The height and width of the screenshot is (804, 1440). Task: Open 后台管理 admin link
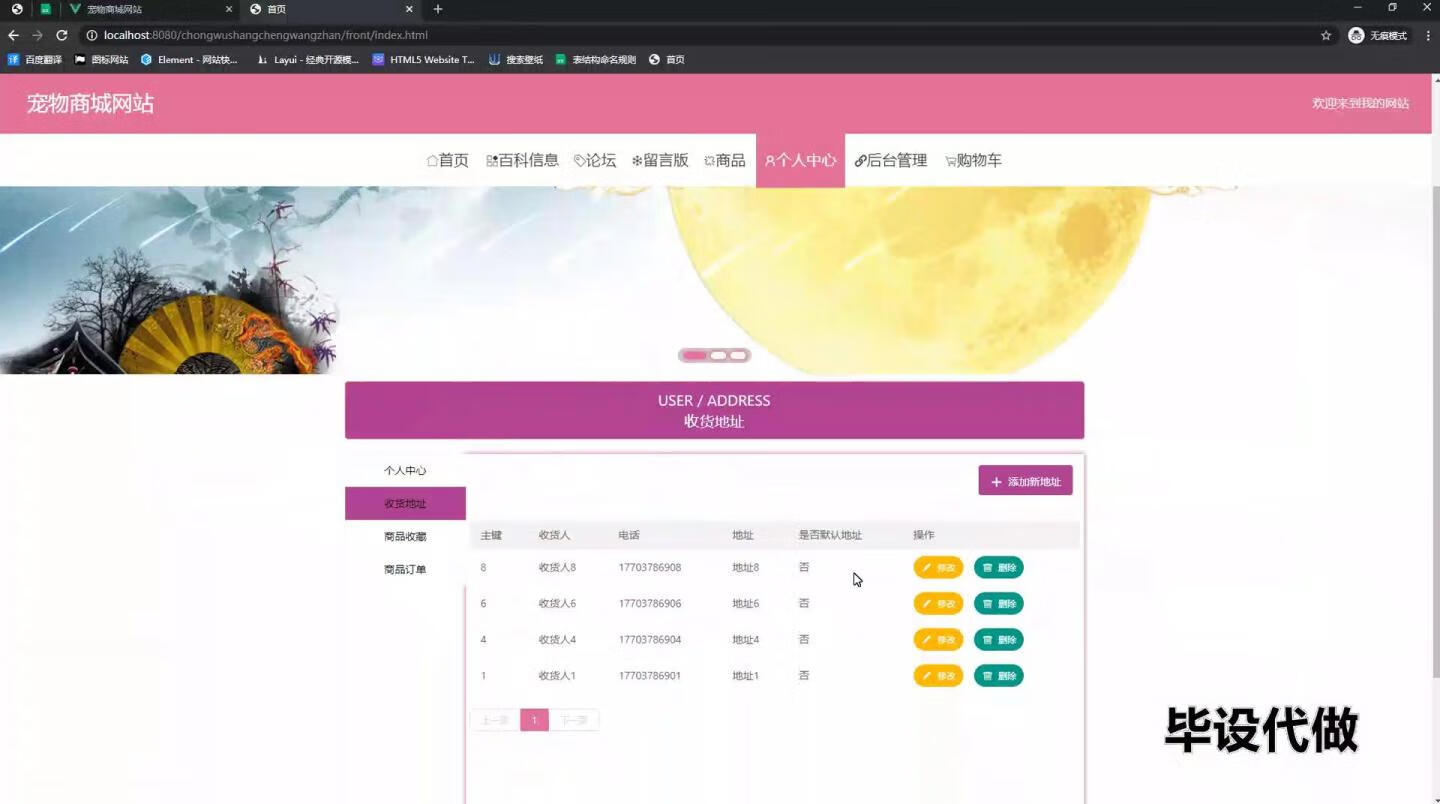click(x=891, y=160)
